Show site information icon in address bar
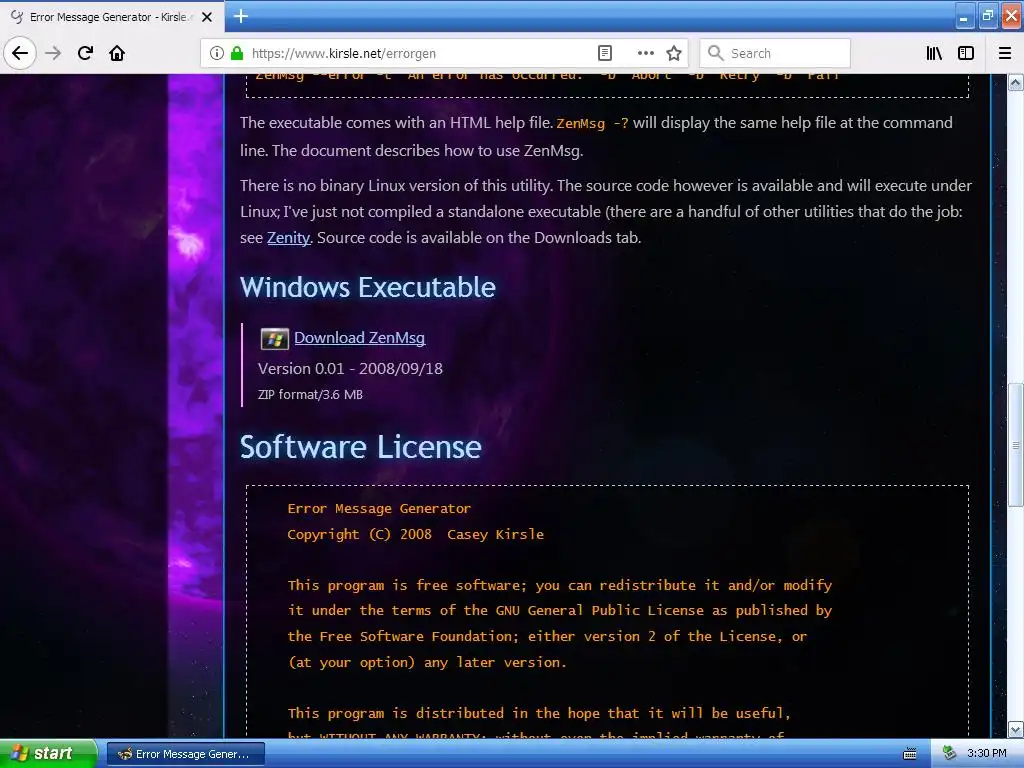Viewport: 1024px width, 768px height. pyautogui.click(x=216, y=53)
